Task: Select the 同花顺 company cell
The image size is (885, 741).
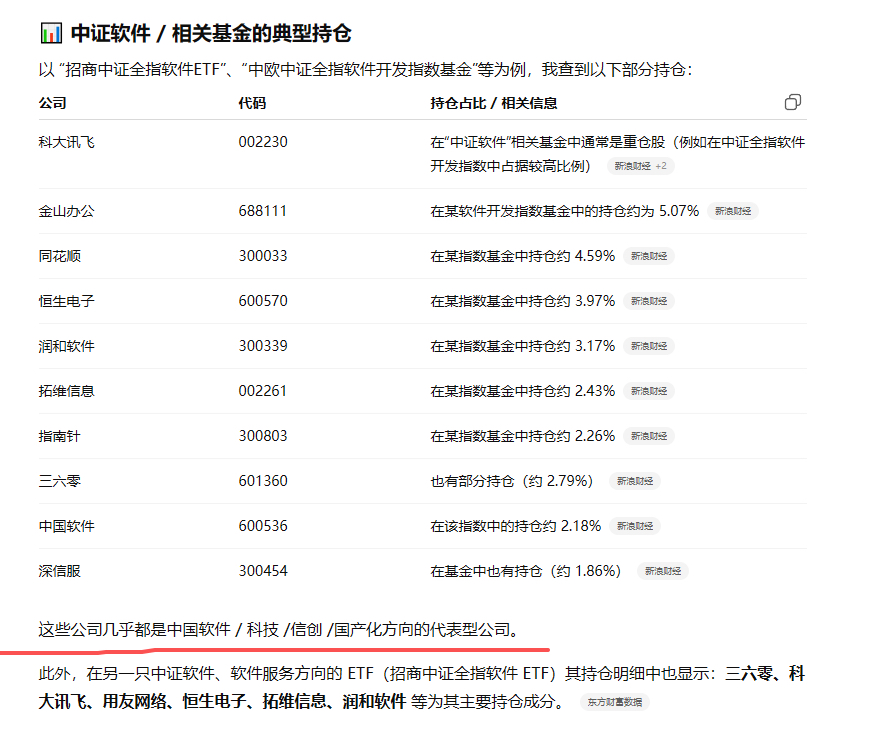Action: tap(59, 256)
